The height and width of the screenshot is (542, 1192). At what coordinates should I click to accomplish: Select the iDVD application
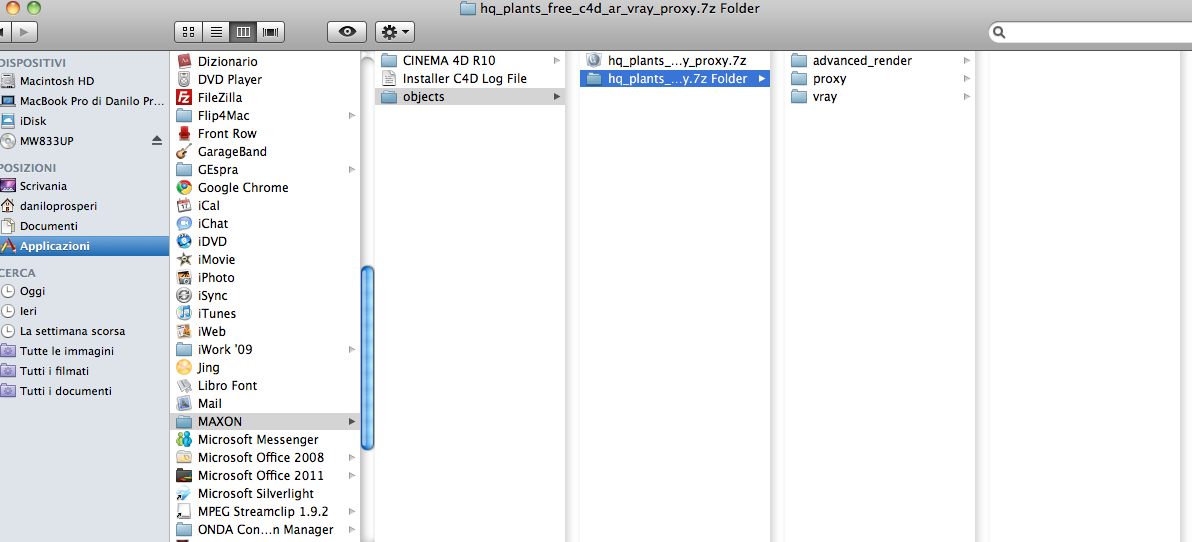[212, 241]
